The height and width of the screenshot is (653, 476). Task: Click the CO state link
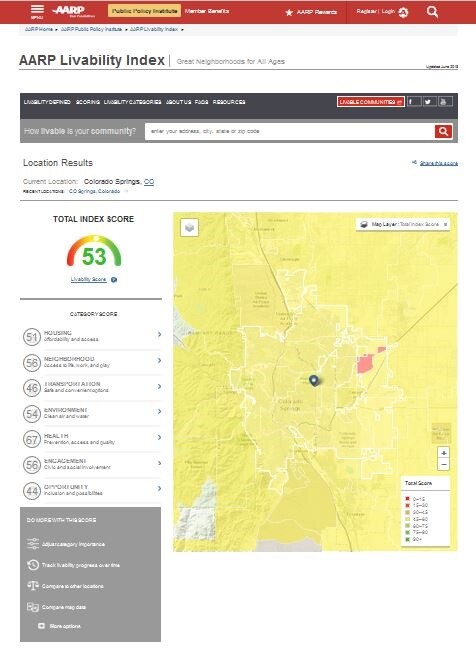[149, 182]
